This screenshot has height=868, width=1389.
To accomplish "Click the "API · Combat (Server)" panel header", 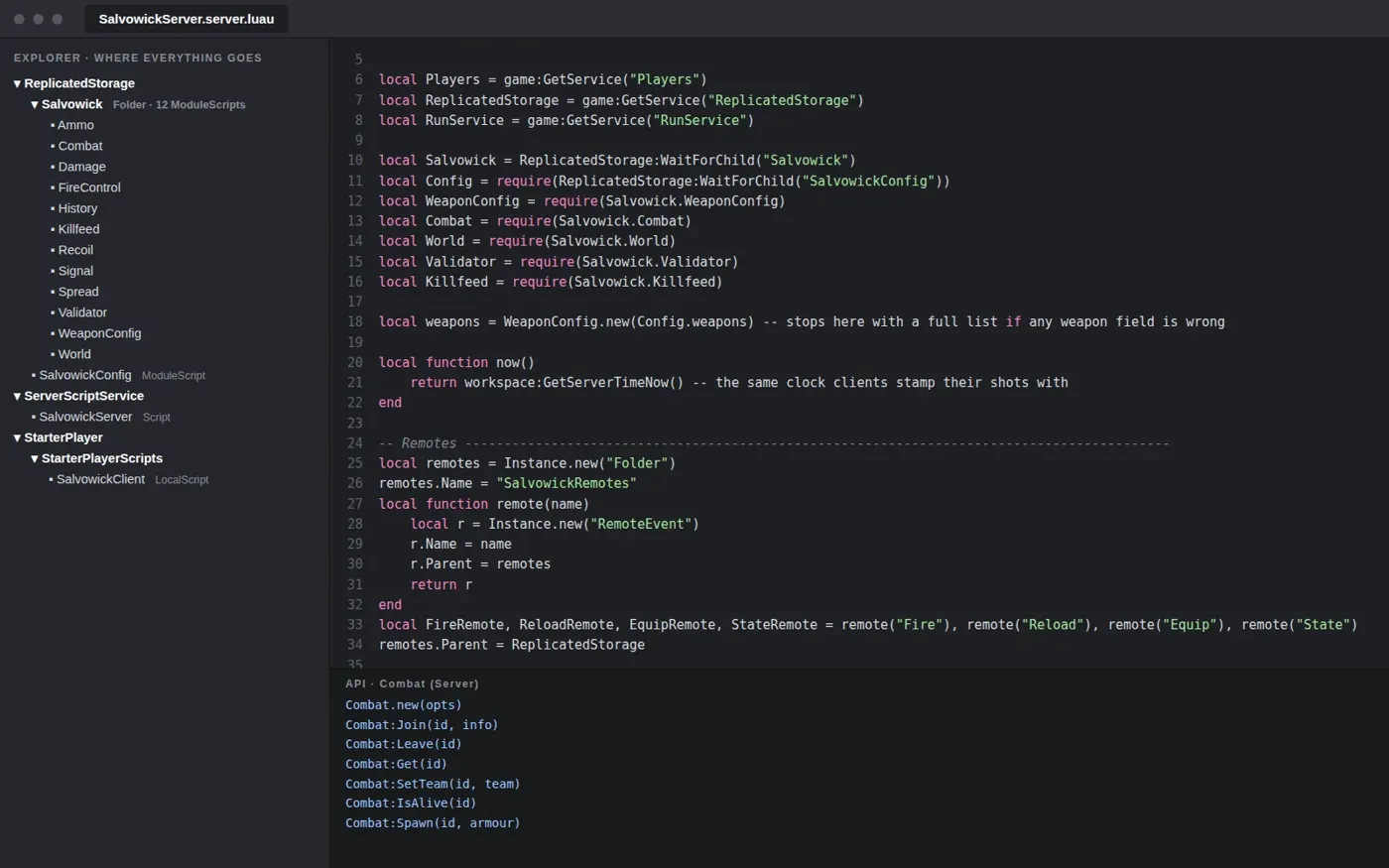I will [412, 683].
